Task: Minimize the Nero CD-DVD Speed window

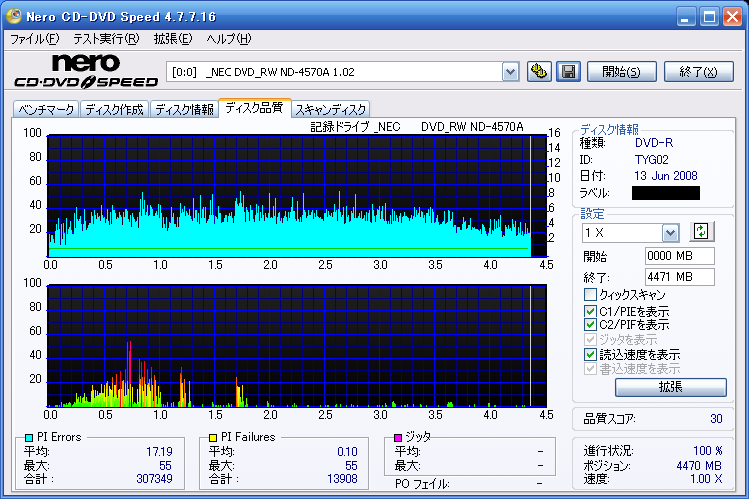Action: point(685,17)
